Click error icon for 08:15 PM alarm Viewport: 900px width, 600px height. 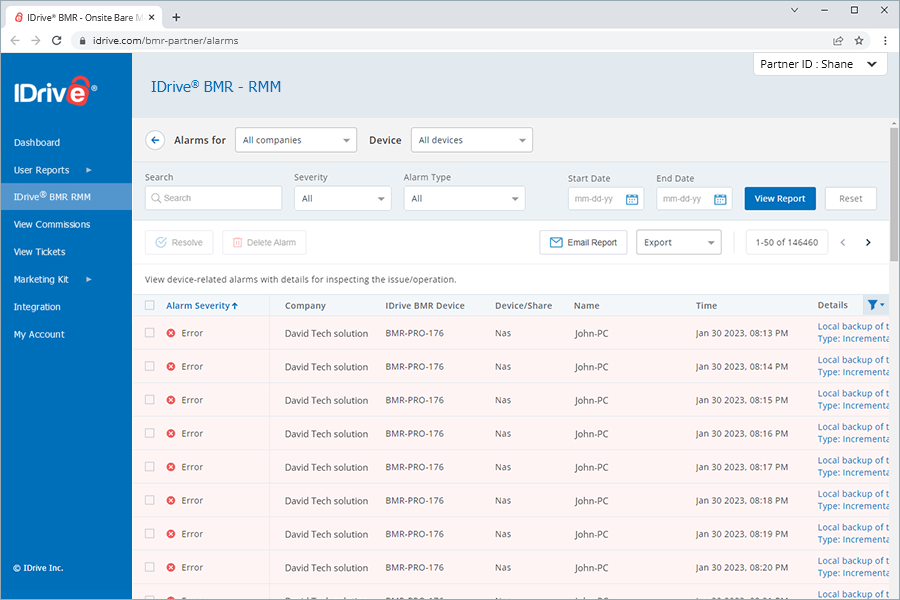(170, 400)
